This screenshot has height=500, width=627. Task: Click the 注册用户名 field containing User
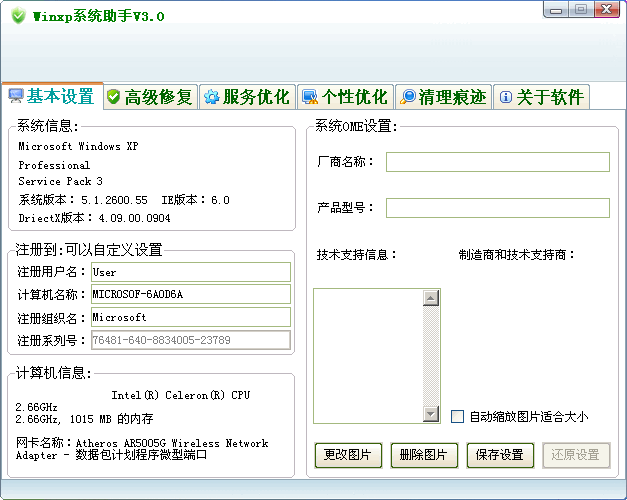[x=191, y=272]
